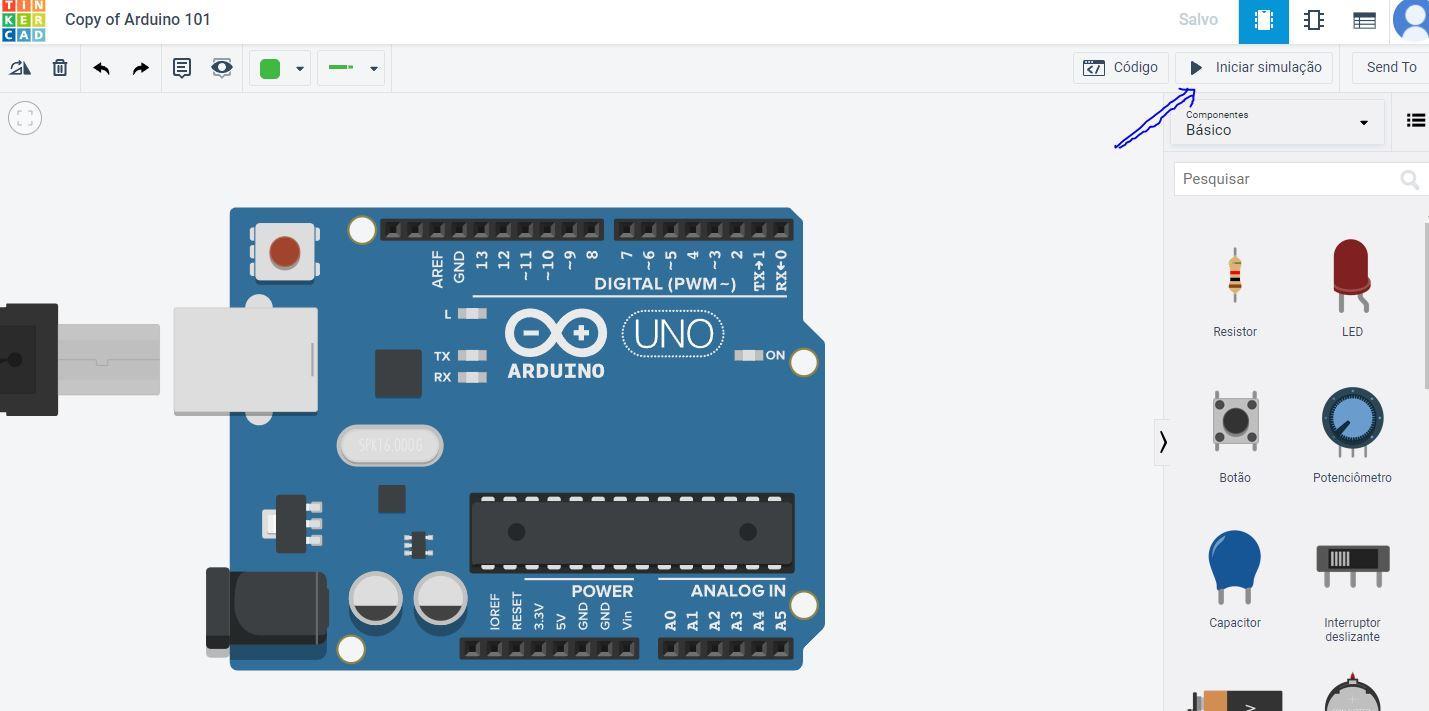
Task: Delete selection with trash icon
Action: [x=60, y=68]
